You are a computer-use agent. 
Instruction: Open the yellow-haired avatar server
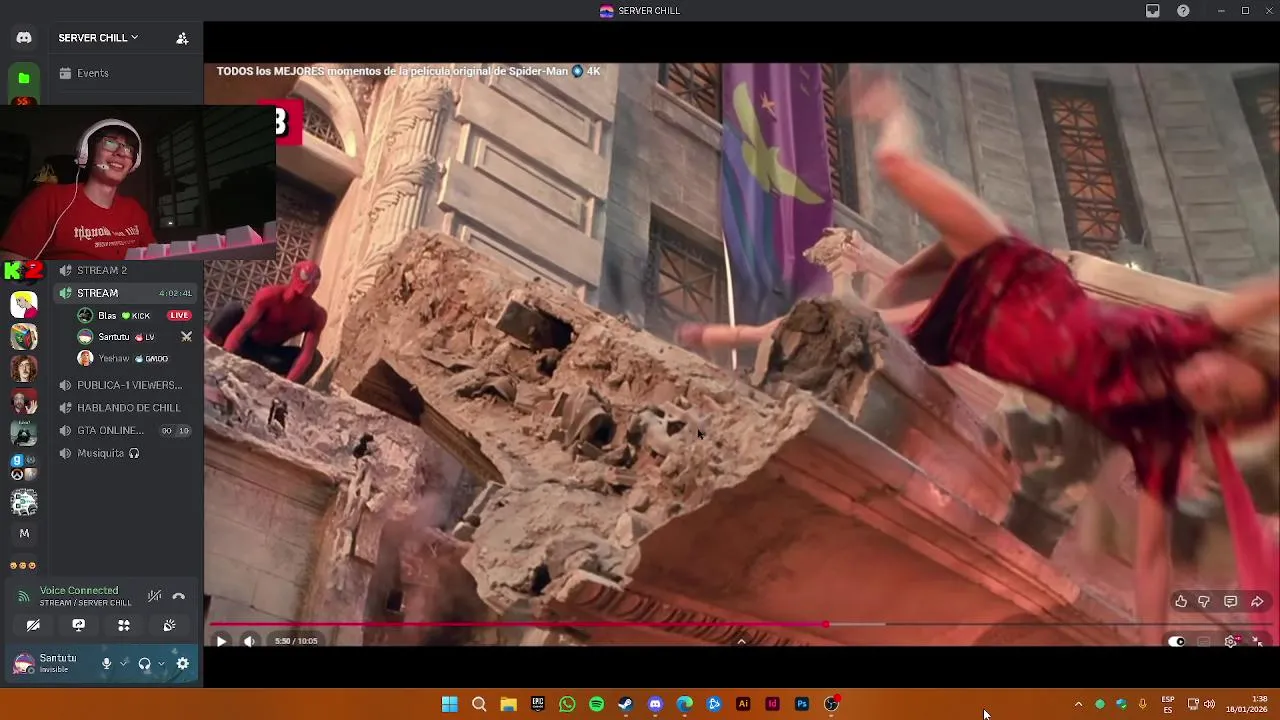[x=24, y=303]
